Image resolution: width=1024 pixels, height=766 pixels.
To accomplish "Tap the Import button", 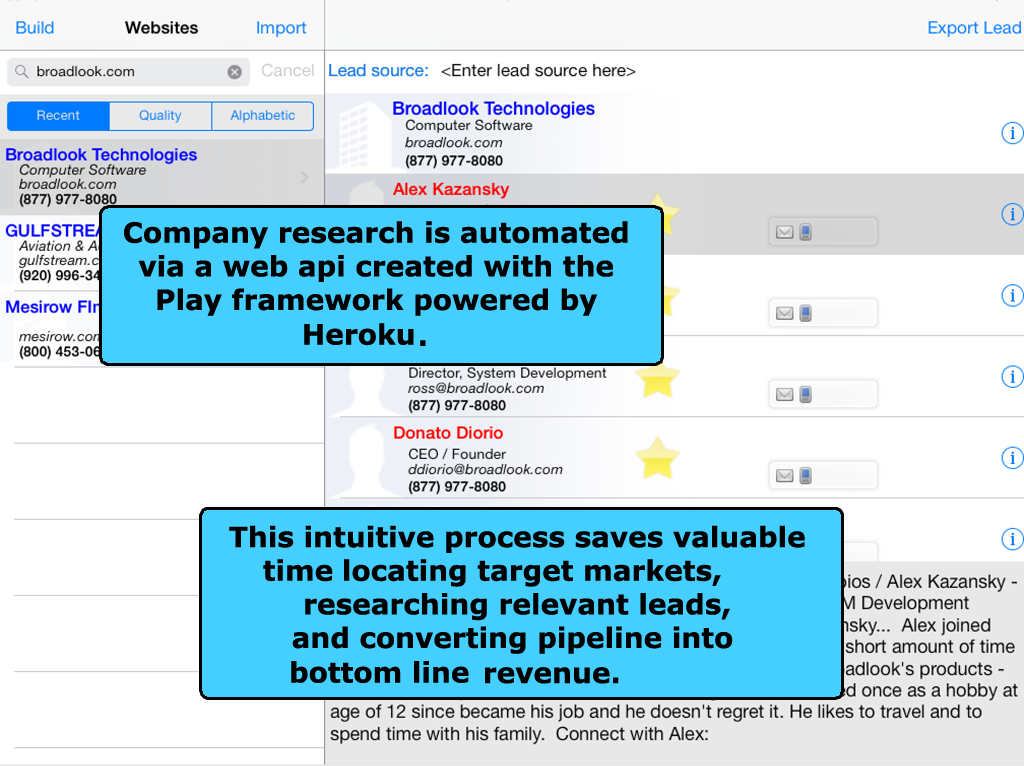I will pyautogui.click(x=281, y=27).
